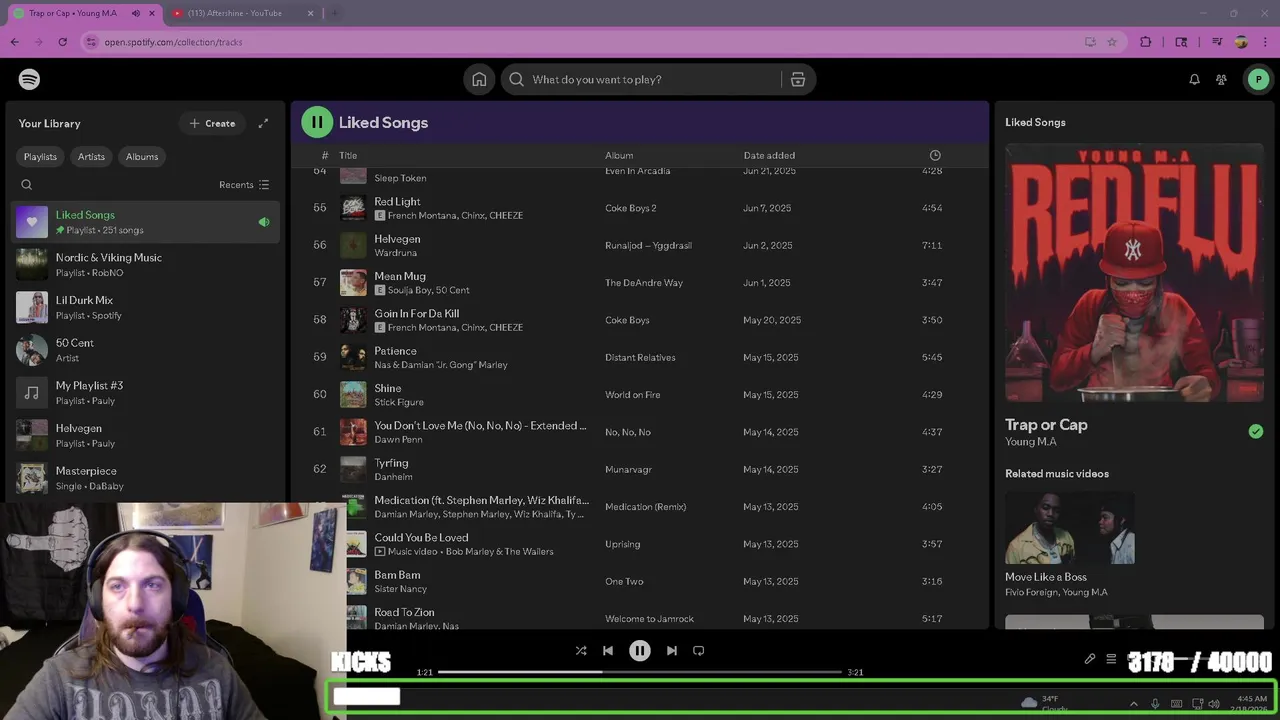The height and width of the screenshot is (720, 1280).
Task: Open Chrome extensions puzzle icon
Action: point(1146,42)
